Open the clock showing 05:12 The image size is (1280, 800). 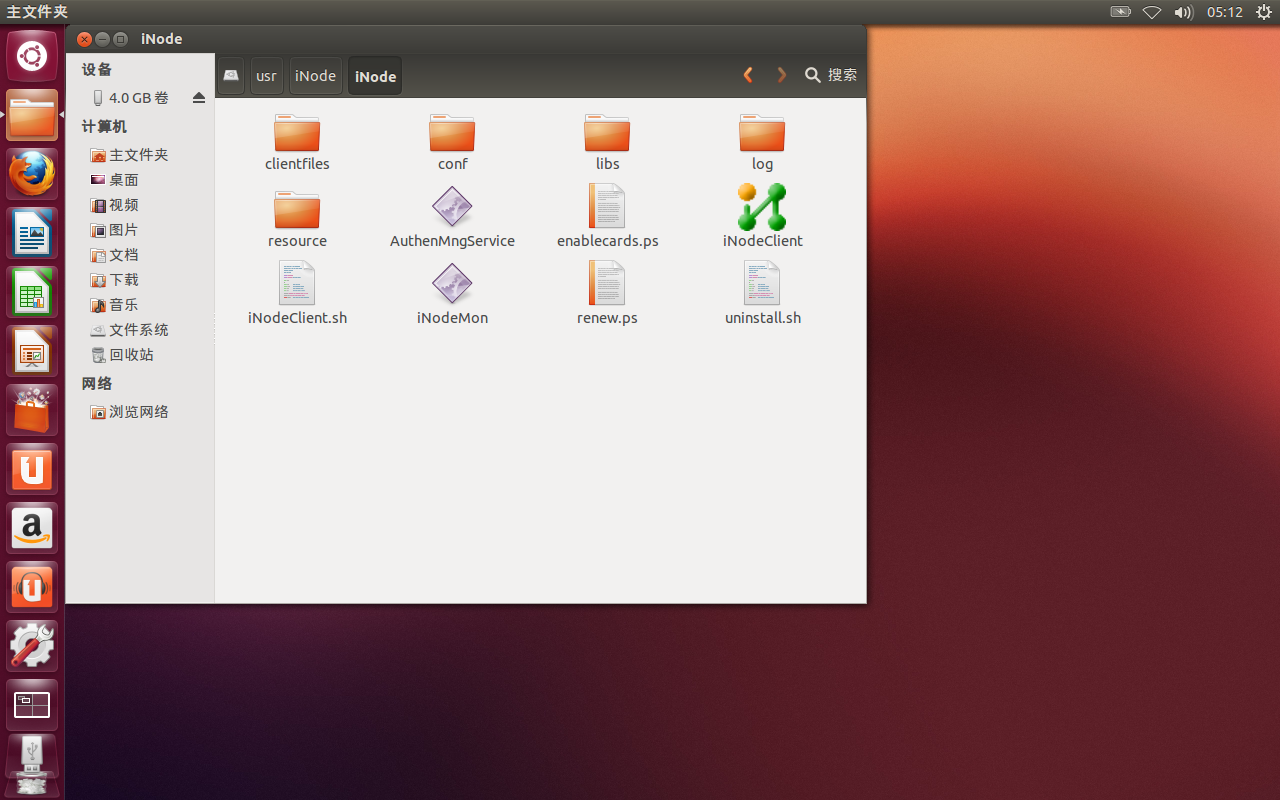[x=1225, y=12]
